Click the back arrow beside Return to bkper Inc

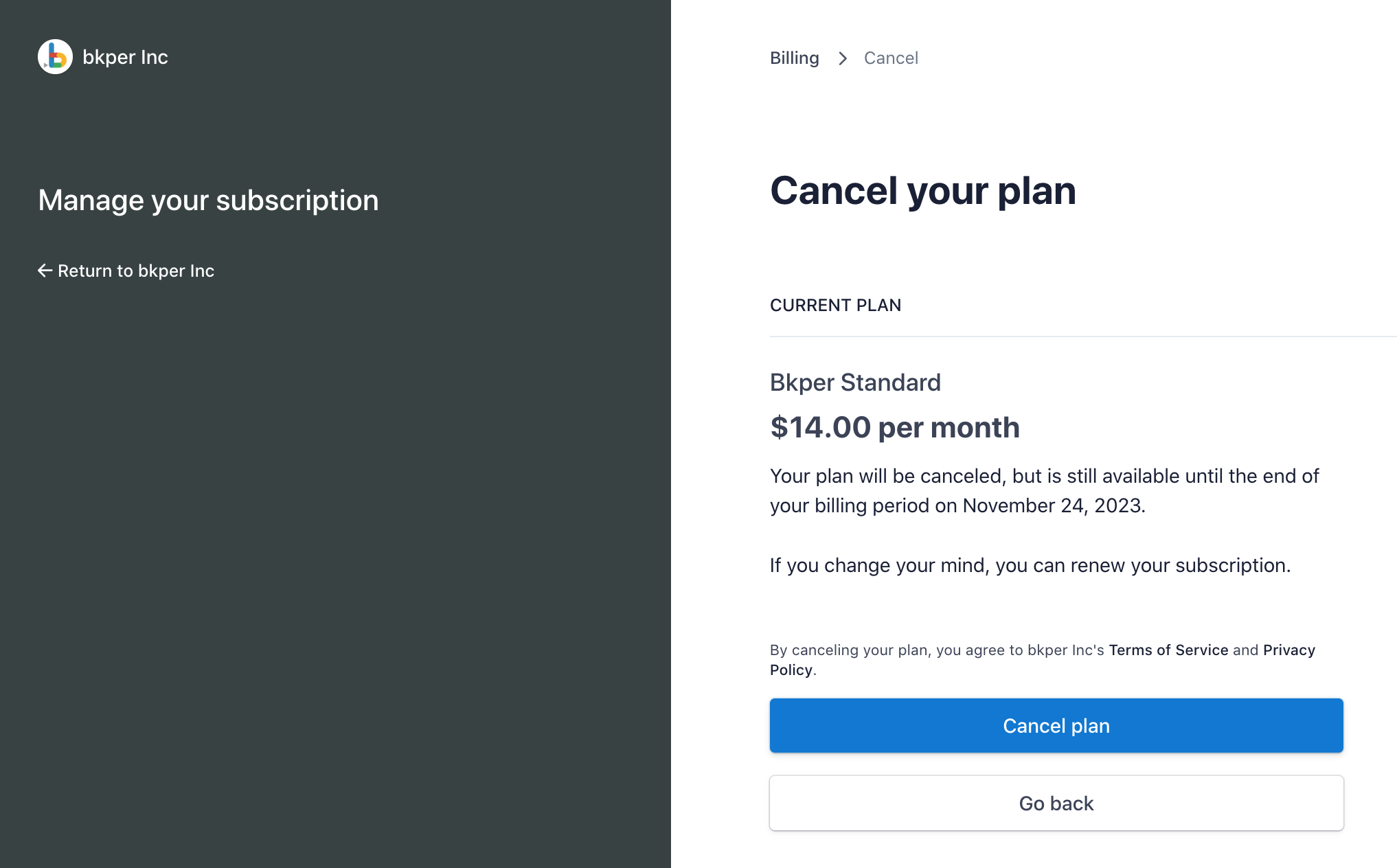(44, 271)
